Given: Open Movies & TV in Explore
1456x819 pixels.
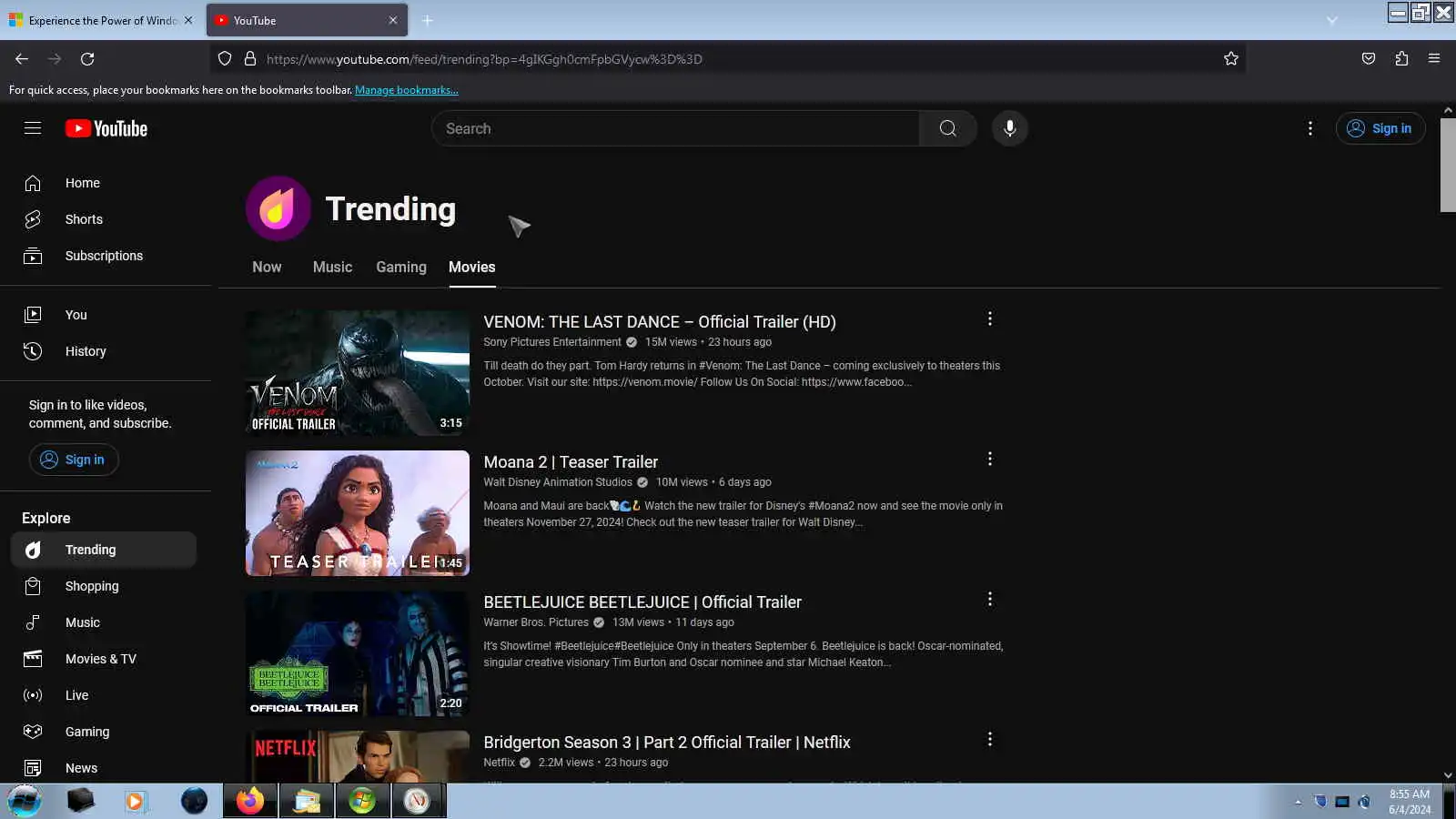Looking at the screenshot, I should point(106,659).
